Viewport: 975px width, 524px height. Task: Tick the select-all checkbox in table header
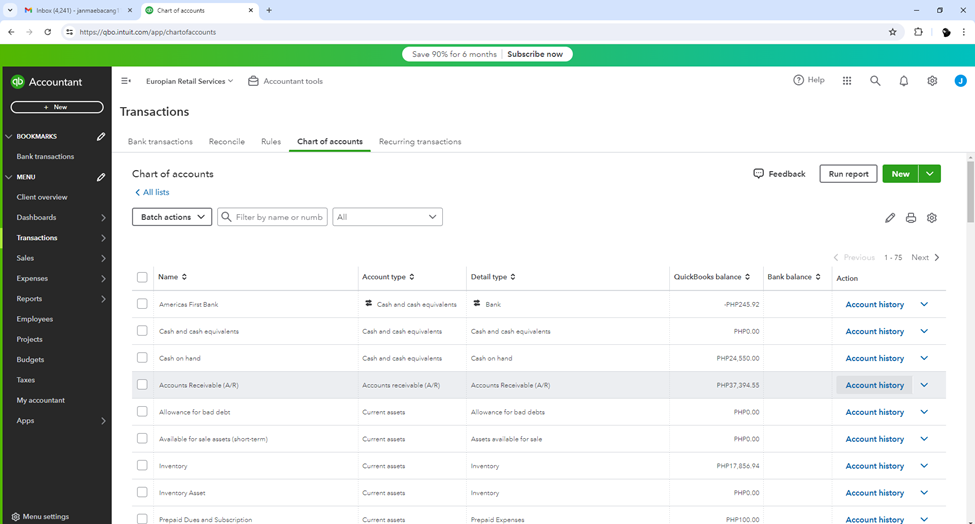[142, 277]
